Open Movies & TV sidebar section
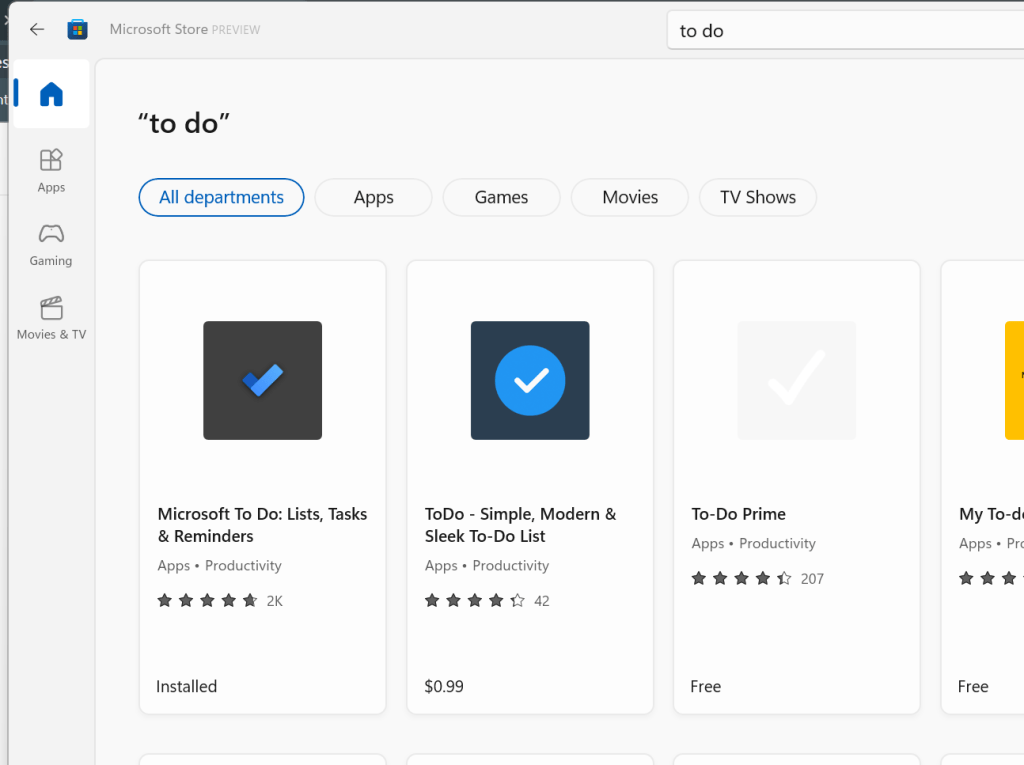The height and width of the screenshot is (765, 1024). [51, 317]
